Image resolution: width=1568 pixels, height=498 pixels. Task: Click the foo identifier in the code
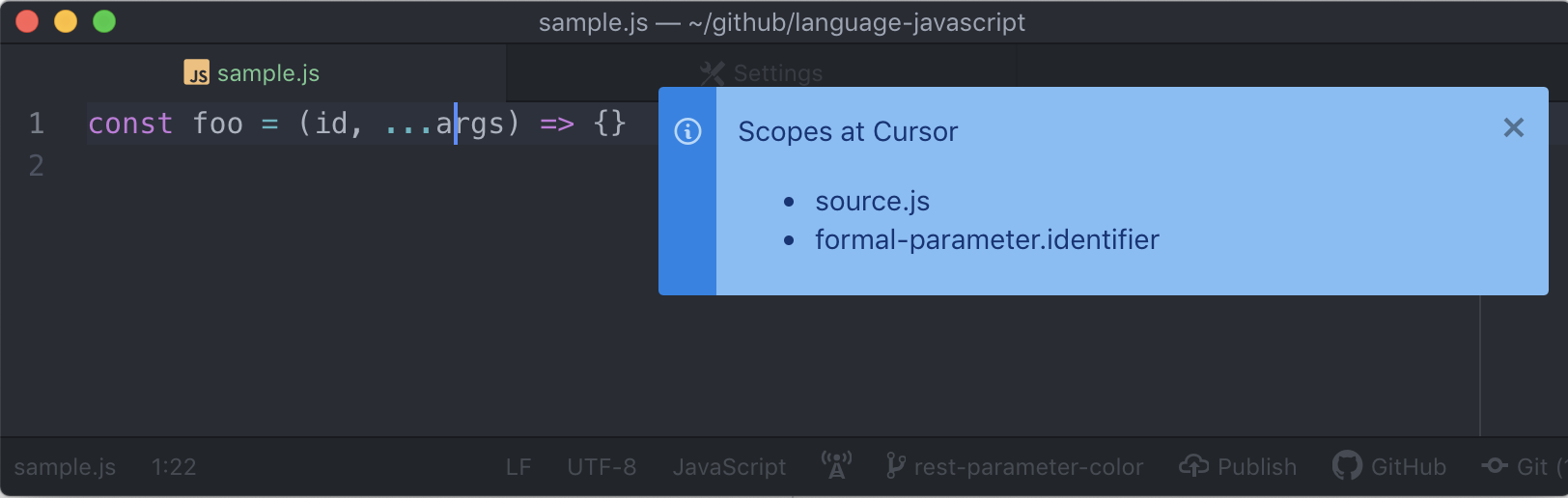pos(218,124)
